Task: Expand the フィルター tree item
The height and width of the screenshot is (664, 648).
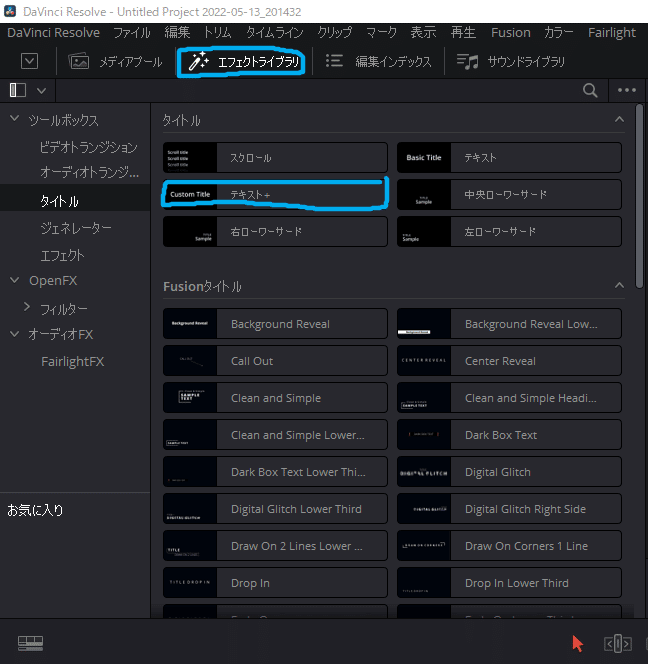Action: 27,307
